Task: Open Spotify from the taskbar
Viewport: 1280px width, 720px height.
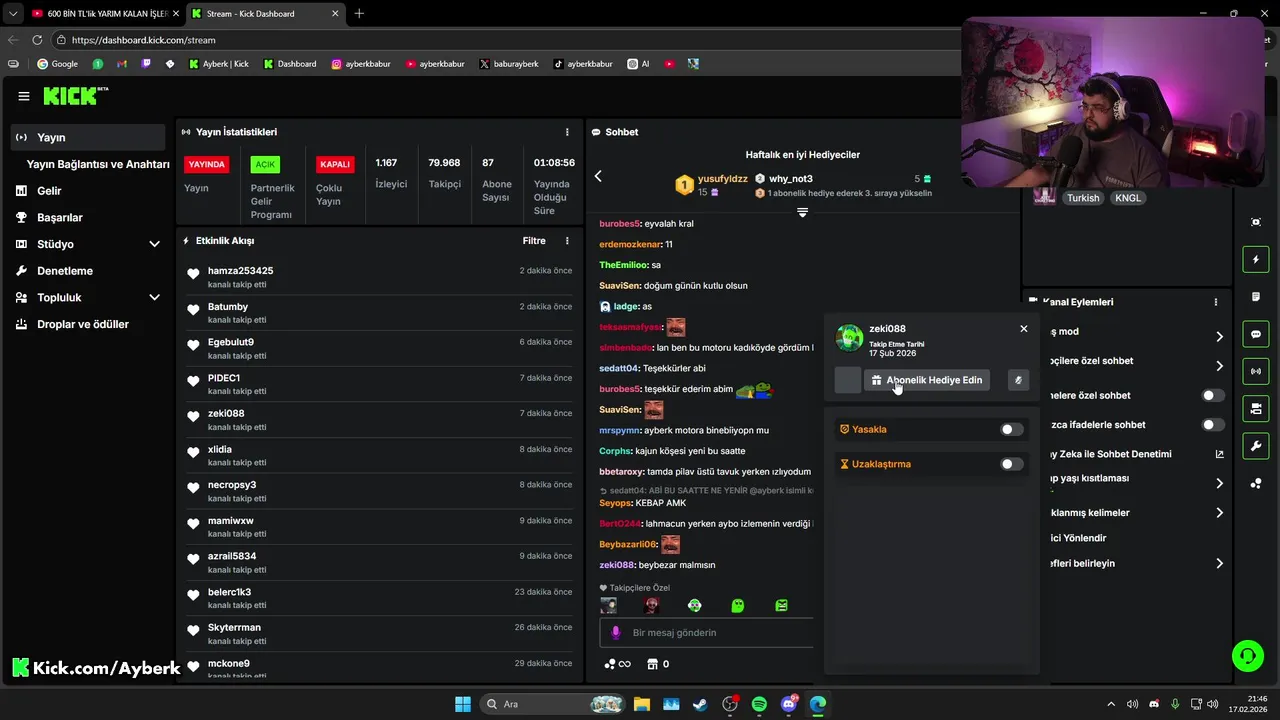Action: point(759,704)
